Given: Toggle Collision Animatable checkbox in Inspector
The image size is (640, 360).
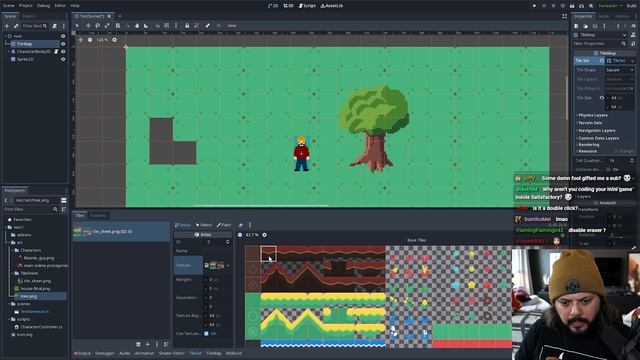Looking at the screenshot, I should 609,169.
